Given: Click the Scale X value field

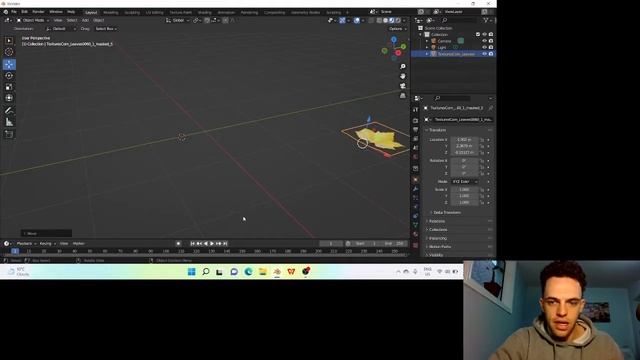Looking at the screenshot, I should click(464, 190).
